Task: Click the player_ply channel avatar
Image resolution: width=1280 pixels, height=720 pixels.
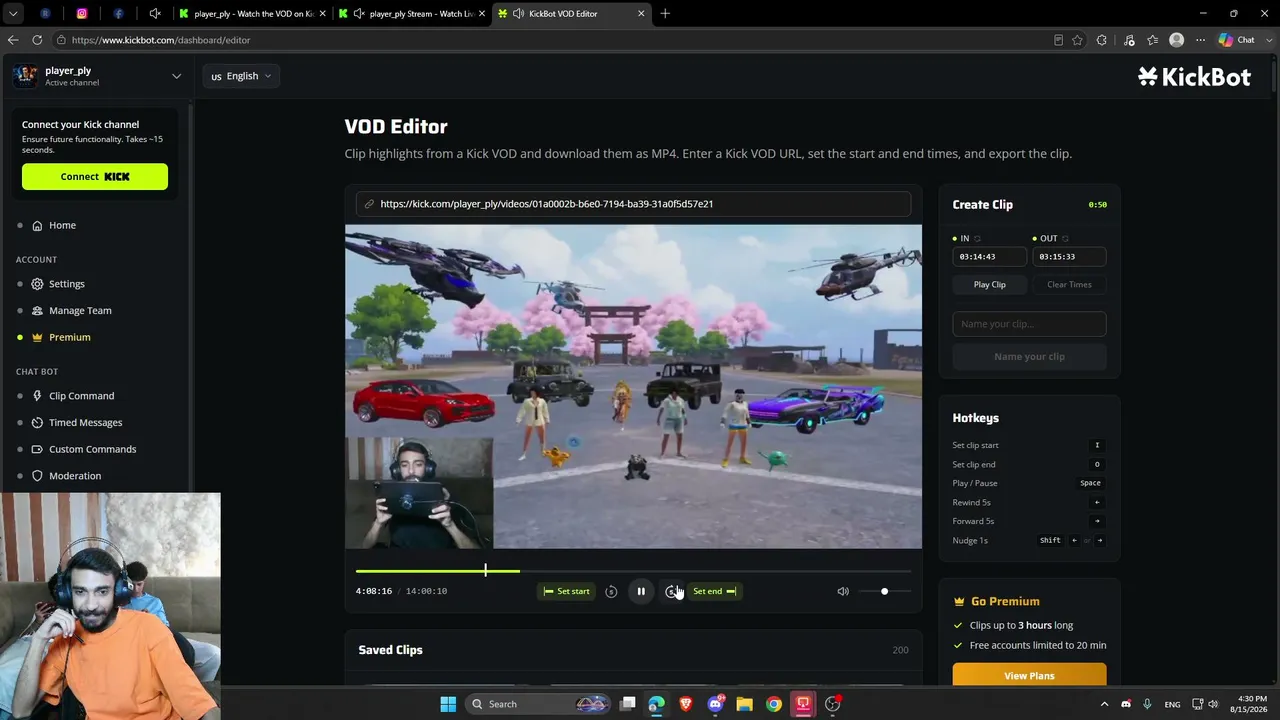Action: (x=25, y=76)
